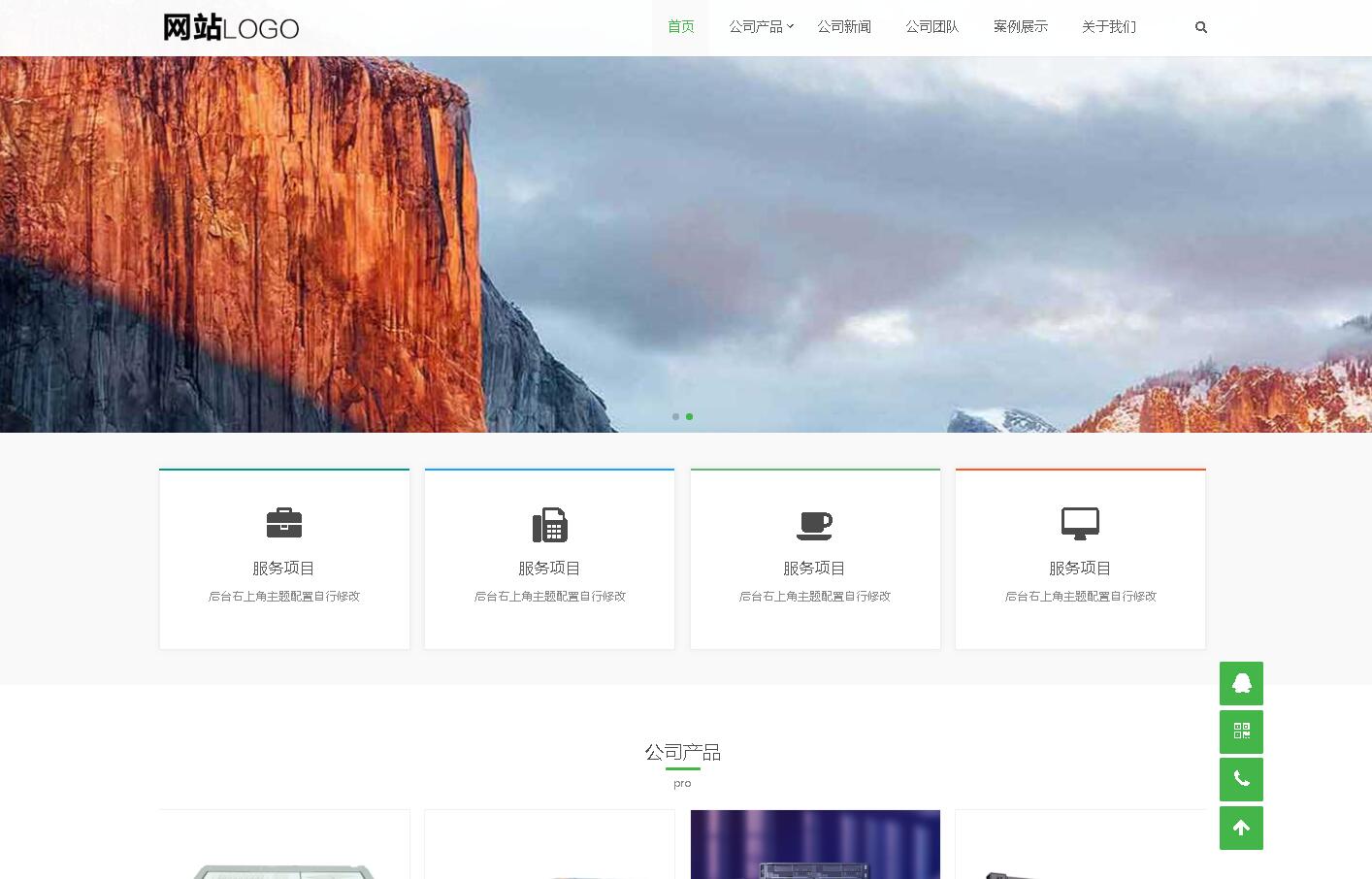Screen dimensions: 1372x879
Task: Open the 关于我们 page link
Action: [1109, 27]
